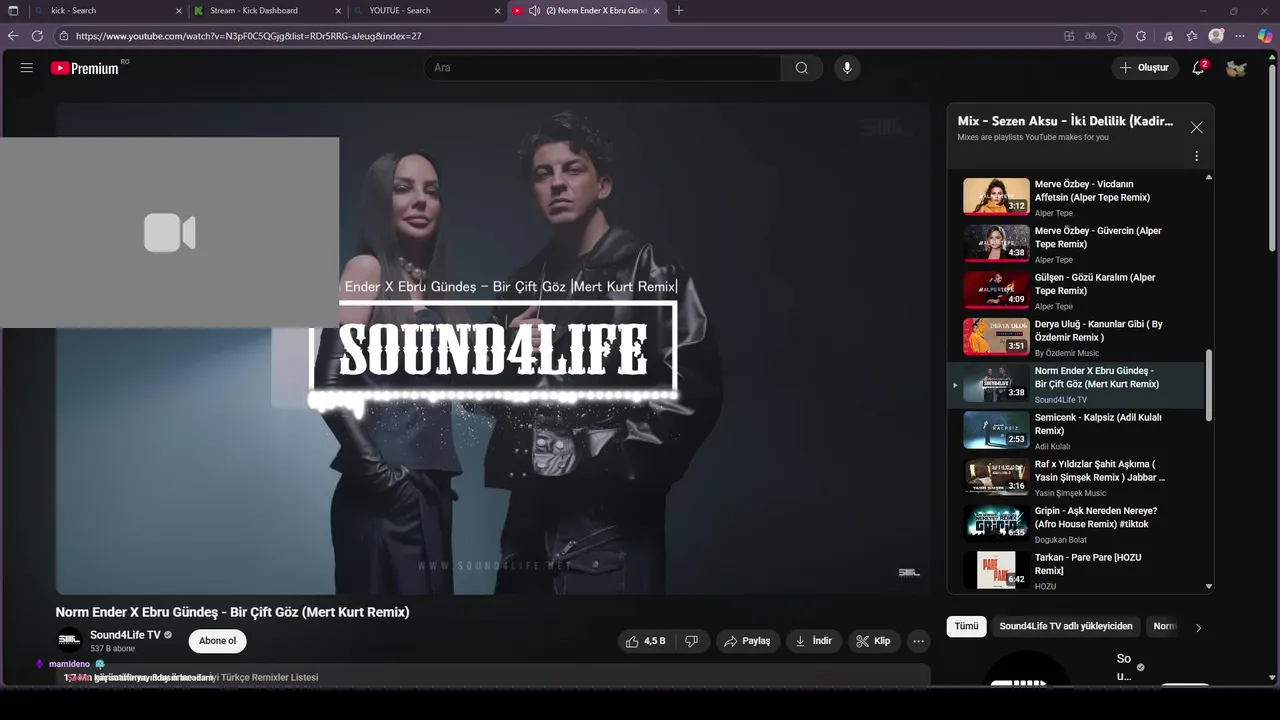Select Sound4Life TV adlı yükleyiciden chip
The width and height of the screenshot is (1280, 720).
[1066, 626]
